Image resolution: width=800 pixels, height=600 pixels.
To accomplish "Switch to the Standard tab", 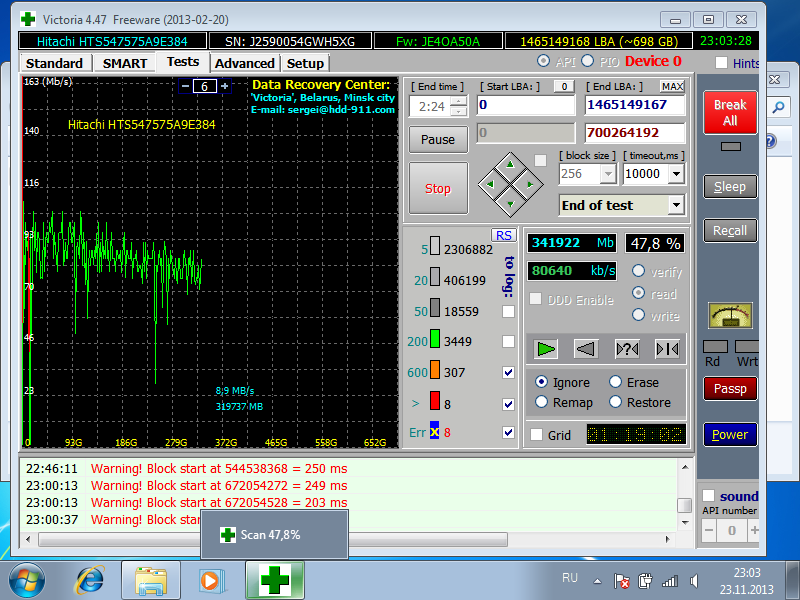I will (x=55, y=63).
